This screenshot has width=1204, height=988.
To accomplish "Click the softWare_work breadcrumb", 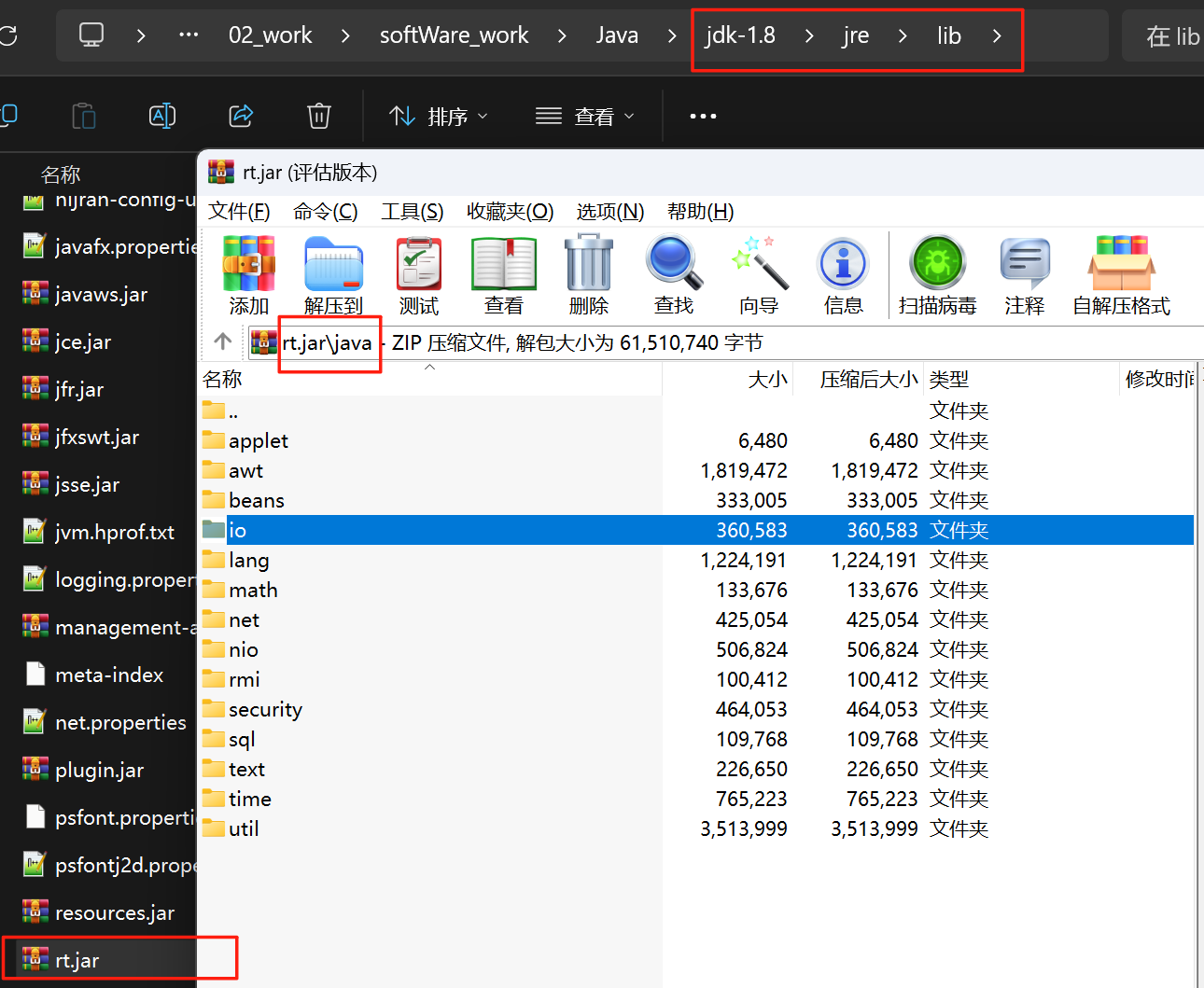I will [x=454, y=35].
